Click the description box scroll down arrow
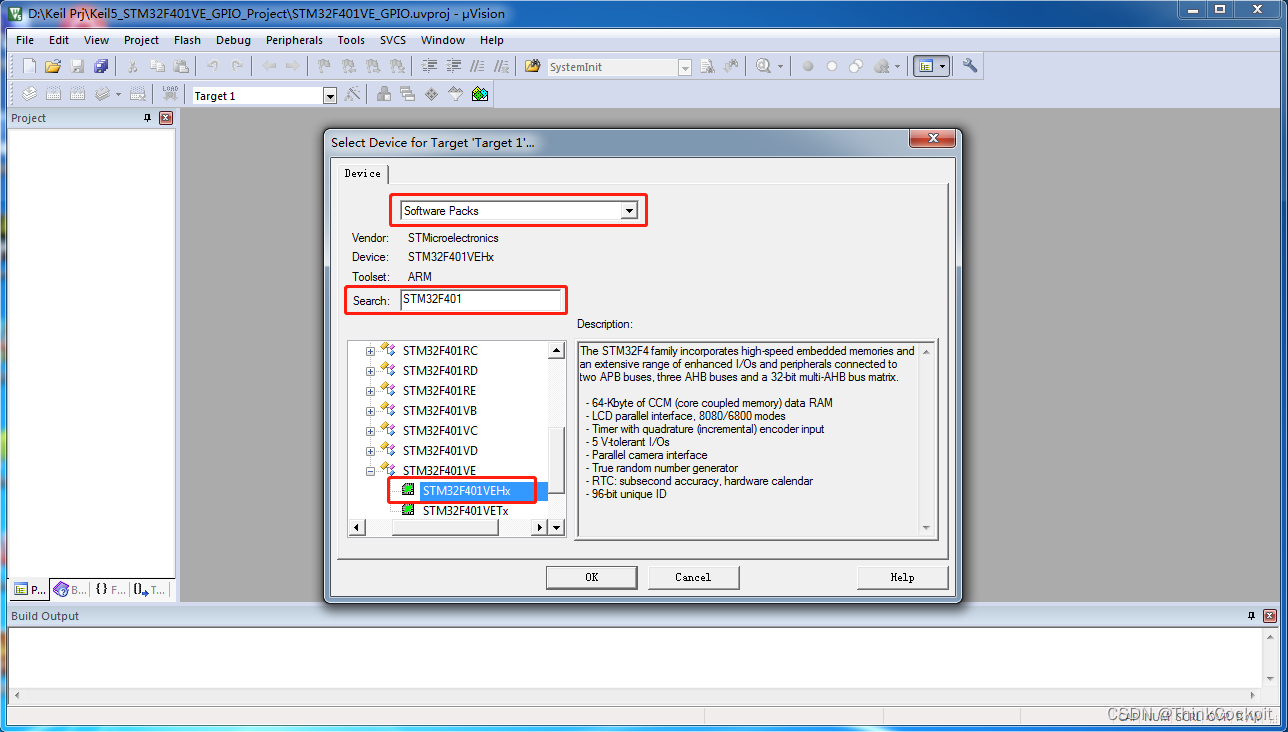 [926, 528]
